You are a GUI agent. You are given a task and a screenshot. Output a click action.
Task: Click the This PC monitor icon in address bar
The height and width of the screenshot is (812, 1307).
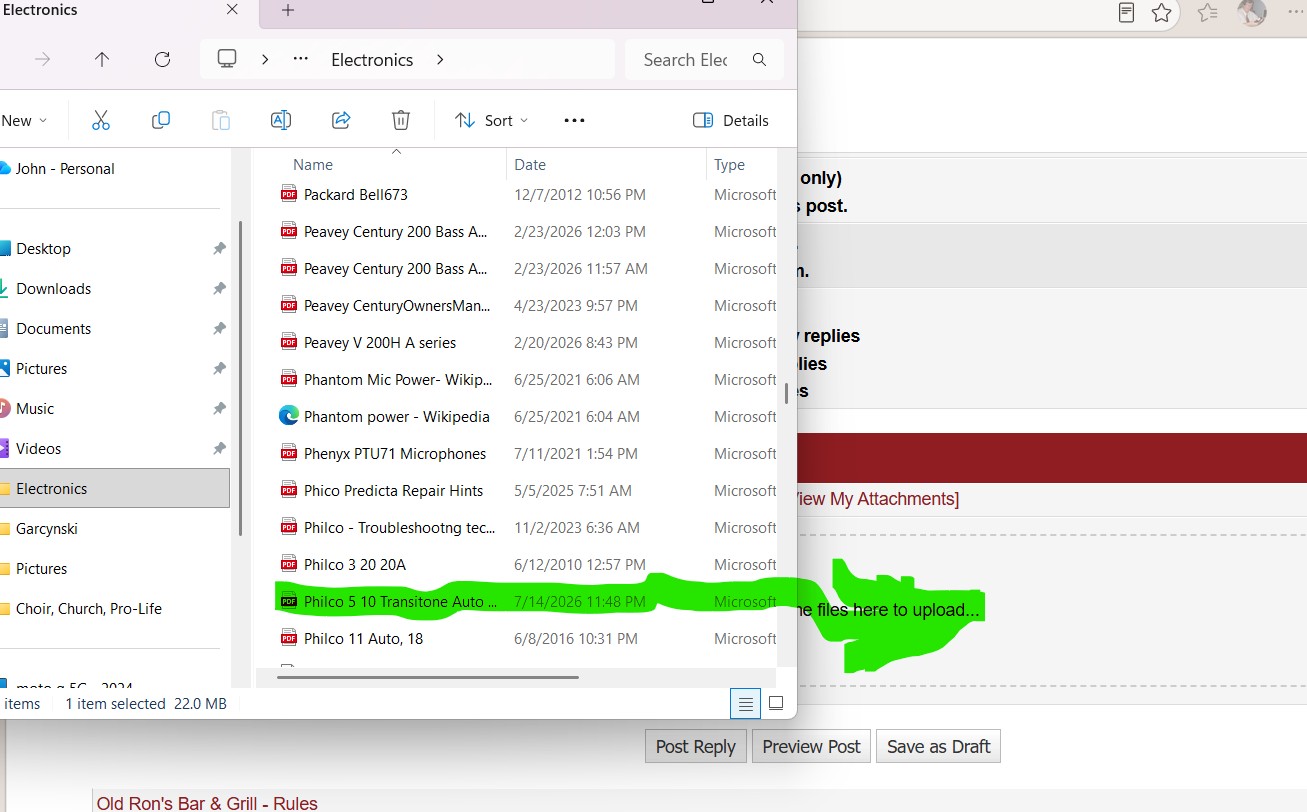pyautogui.click(x=227, y=59)
